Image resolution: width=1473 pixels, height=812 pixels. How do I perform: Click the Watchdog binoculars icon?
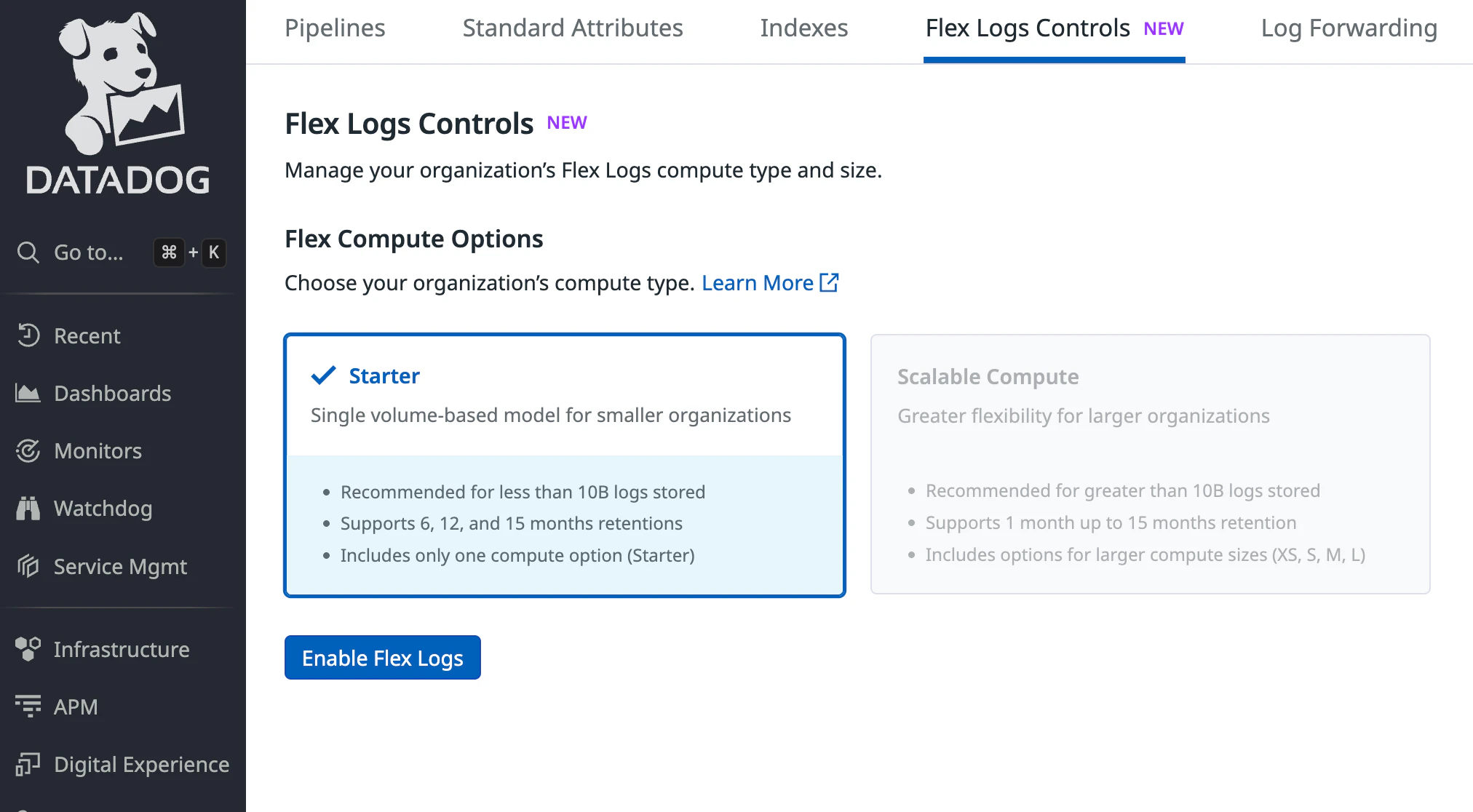(28, 509)
